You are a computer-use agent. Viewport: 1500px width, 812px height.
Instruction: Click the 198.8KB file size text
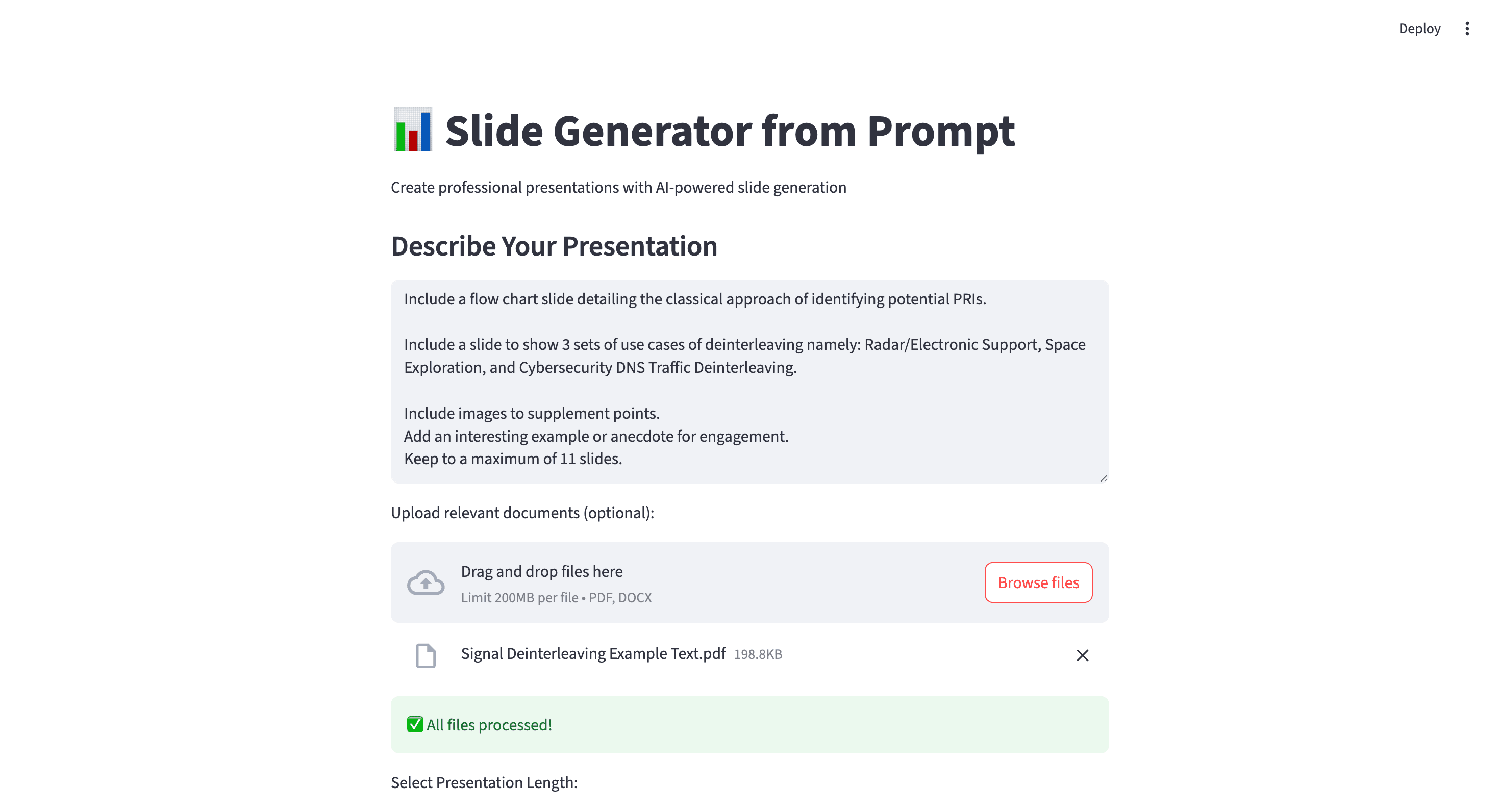[x=758, y=654]
